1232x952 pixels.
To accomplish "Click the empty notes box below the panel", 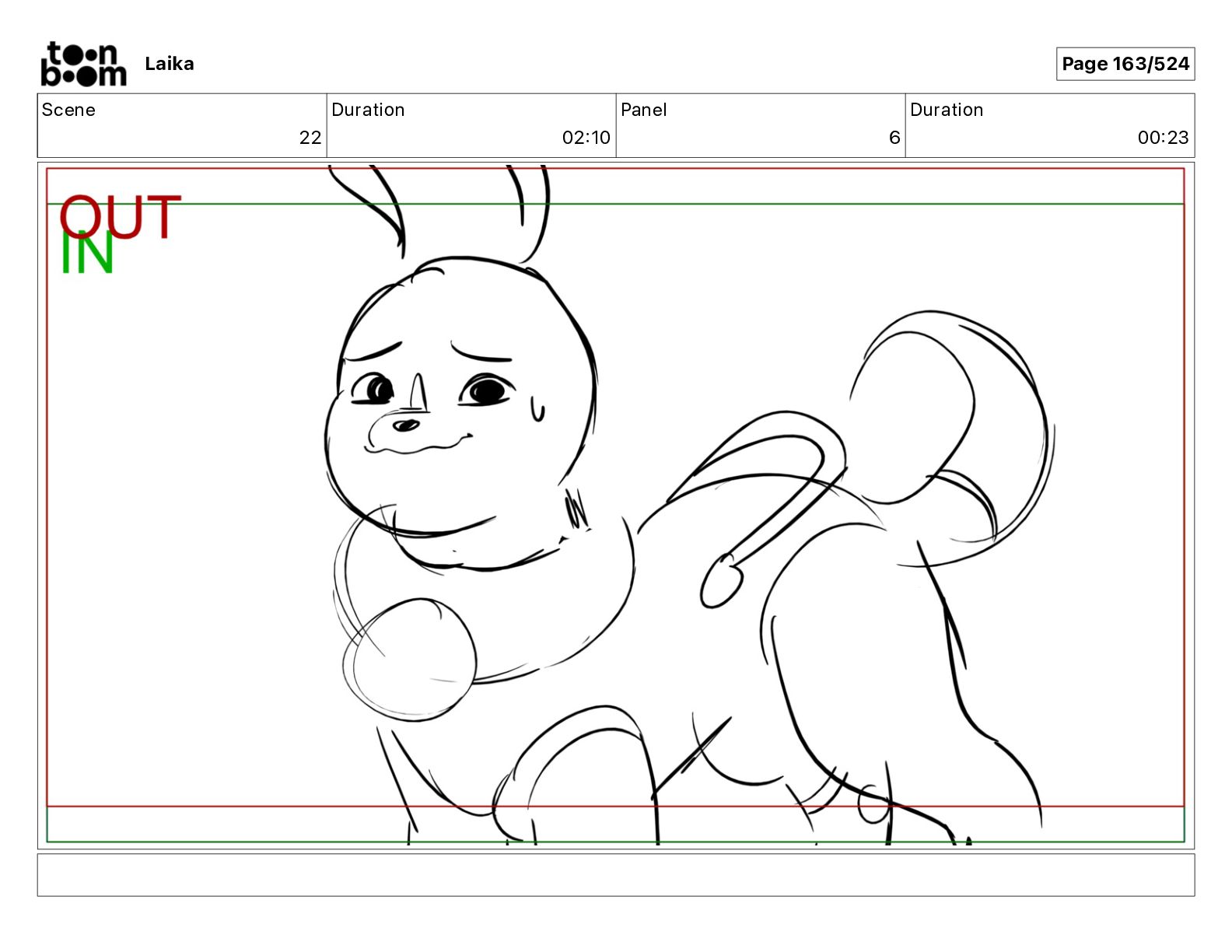I will (616, 875).
